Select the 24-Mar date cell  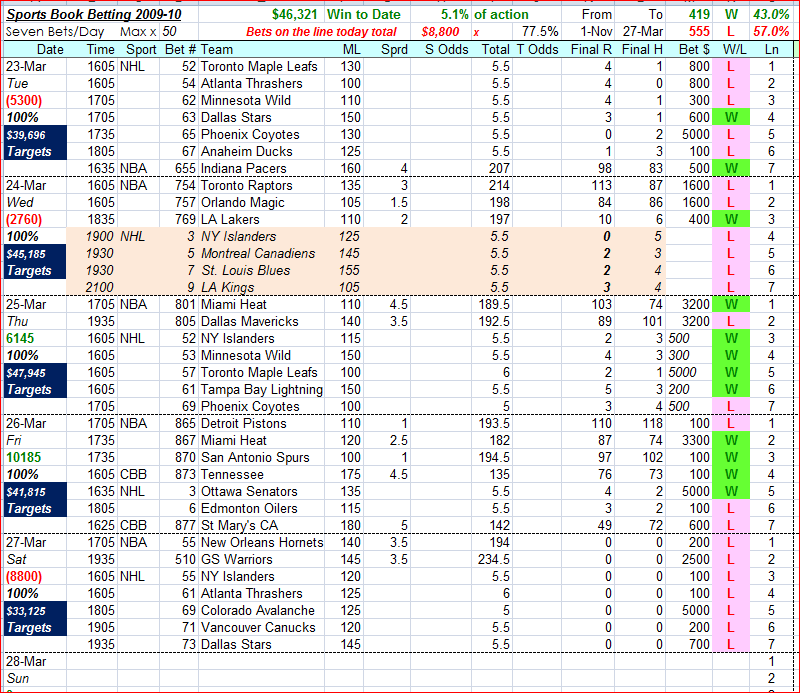[35, 185]
